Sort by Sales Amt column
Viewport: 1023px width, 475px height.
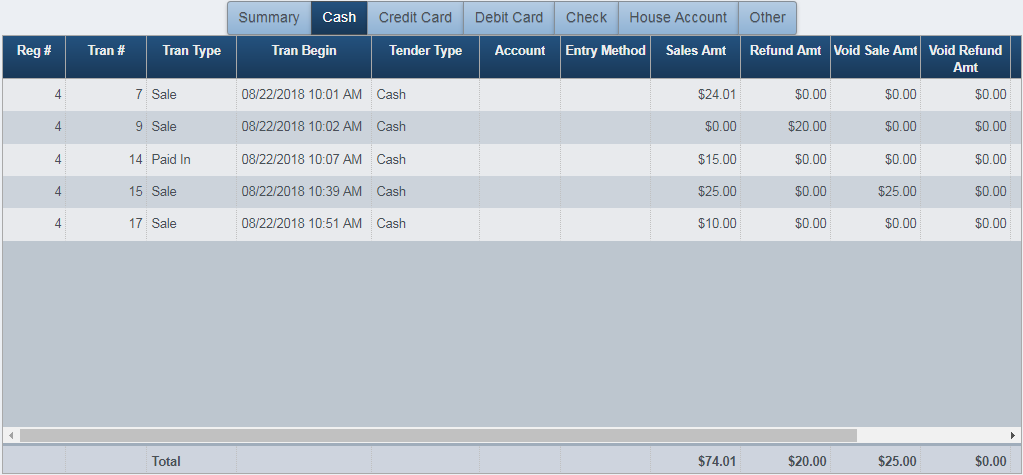[x=696, y=51]
